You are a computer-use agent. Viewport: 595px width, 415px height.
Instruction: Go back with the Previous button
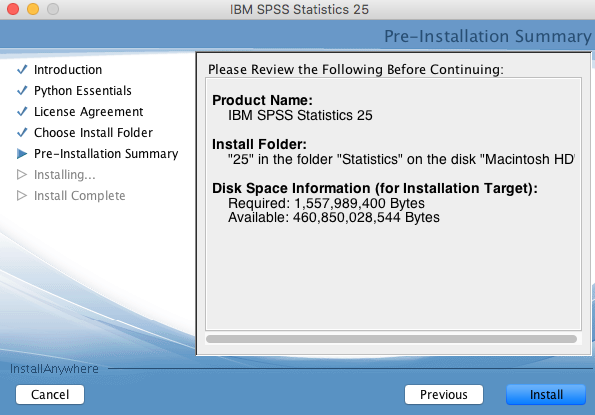[444, 395]
